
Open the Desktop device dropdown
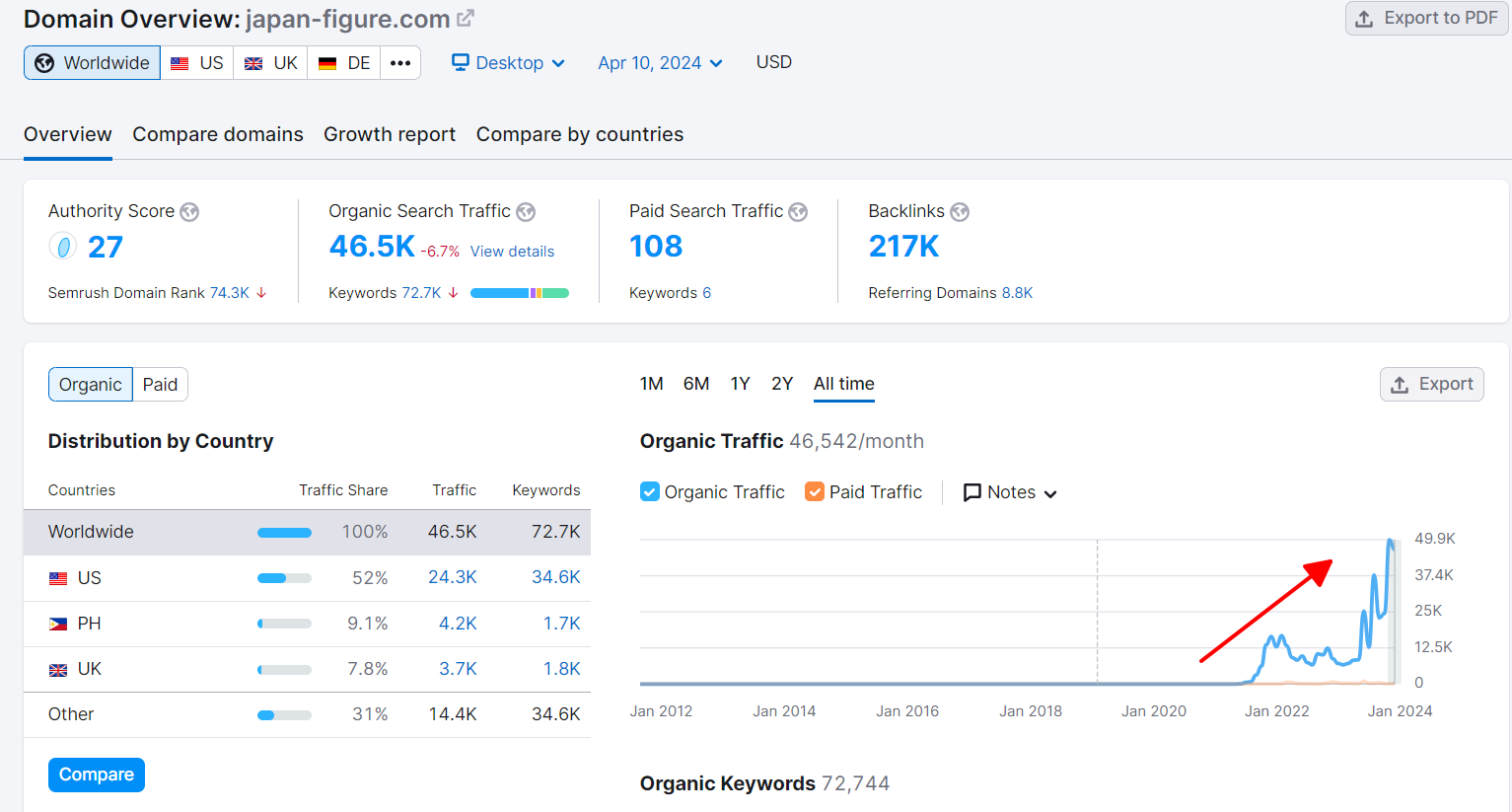click(x=508, y=63)
